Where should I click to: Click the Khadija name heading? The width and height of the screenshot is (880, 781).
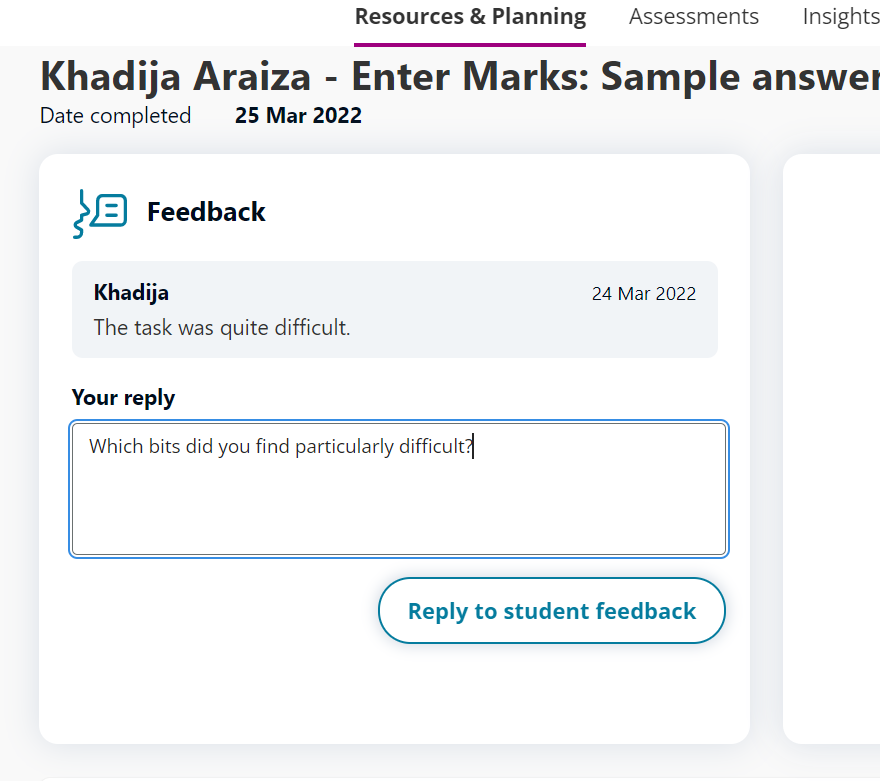tap(131, 292)
